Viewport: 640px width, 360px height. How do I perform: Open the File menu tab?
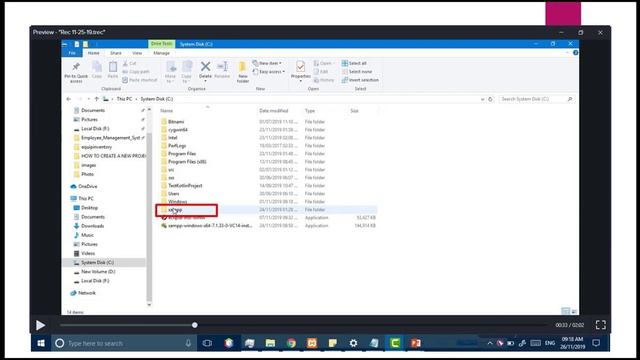(72, 53)
